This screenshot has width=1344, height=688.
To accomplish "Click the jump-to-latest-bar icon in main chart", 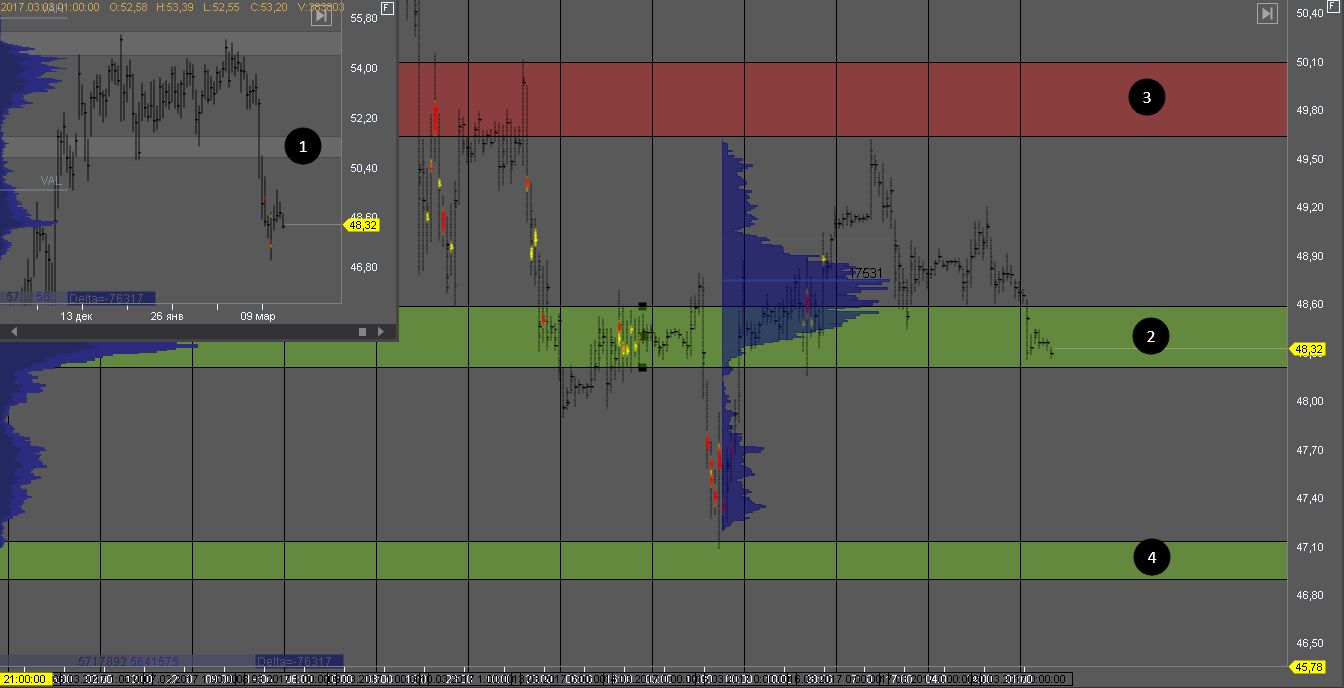I will (1267, 13).
